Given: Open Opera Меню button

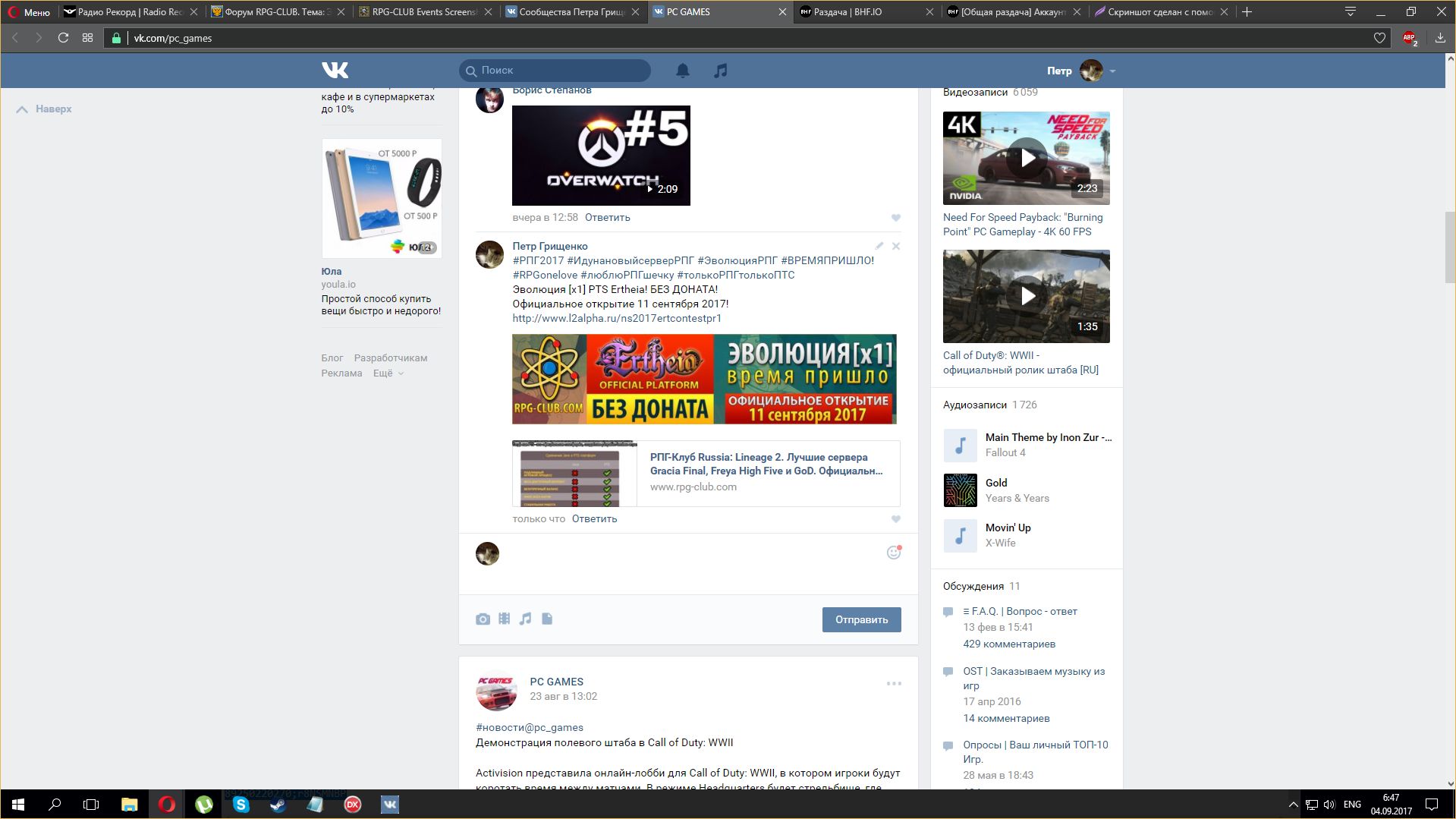Looking at the screenshot, I should pos(30,12).
